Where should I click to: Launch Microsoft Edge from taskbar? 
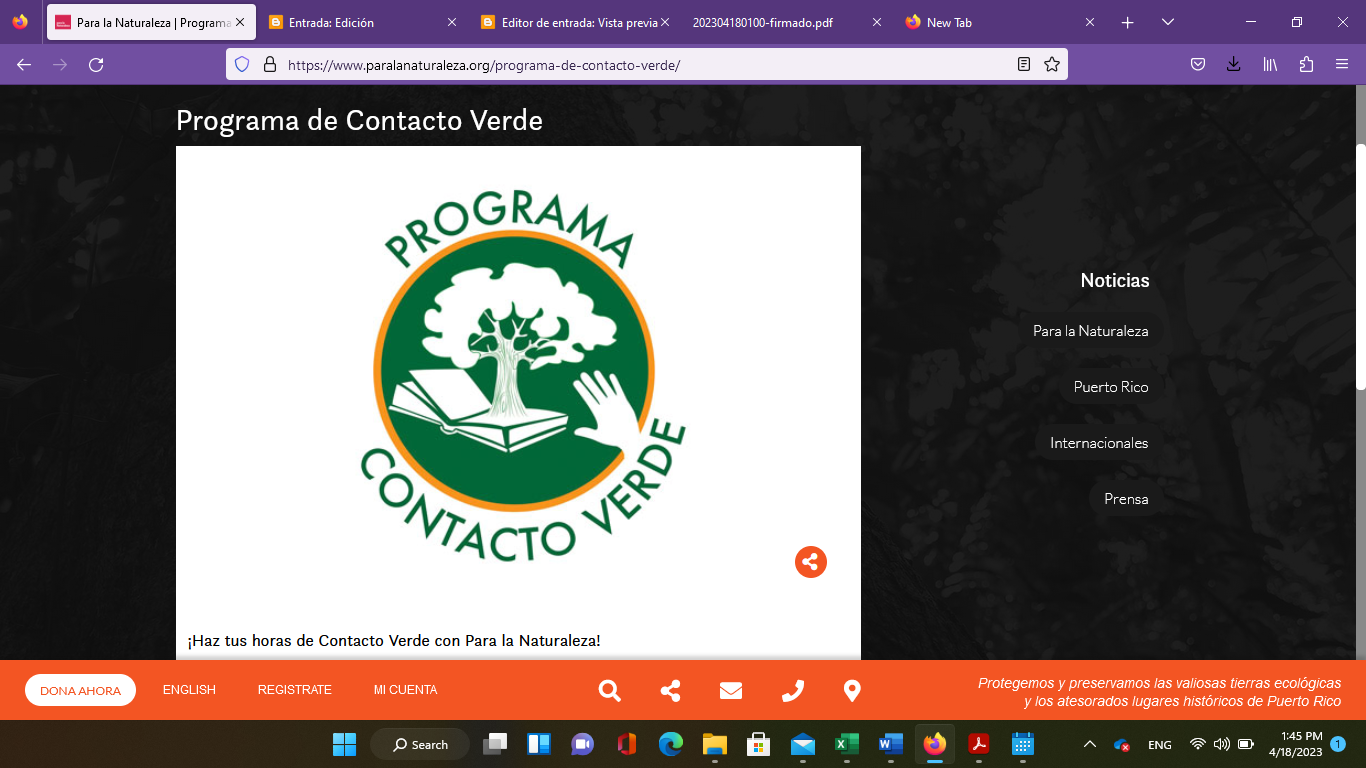(670, 744)
